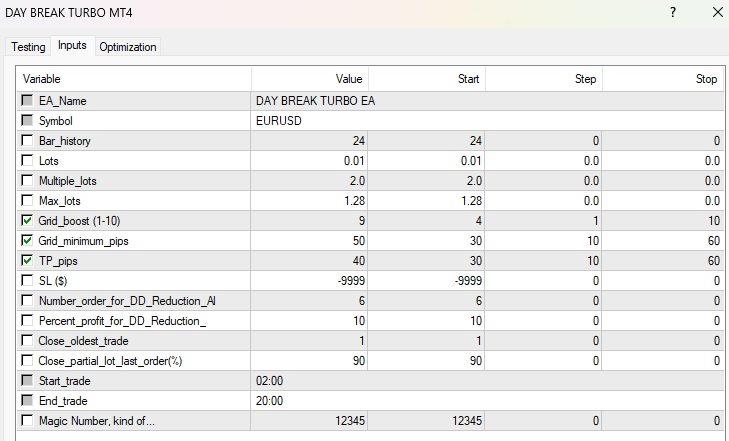Edit the Close_oldest_trade value 1
This screenshot has height=441, width=729.
click(x=309, y=341)
